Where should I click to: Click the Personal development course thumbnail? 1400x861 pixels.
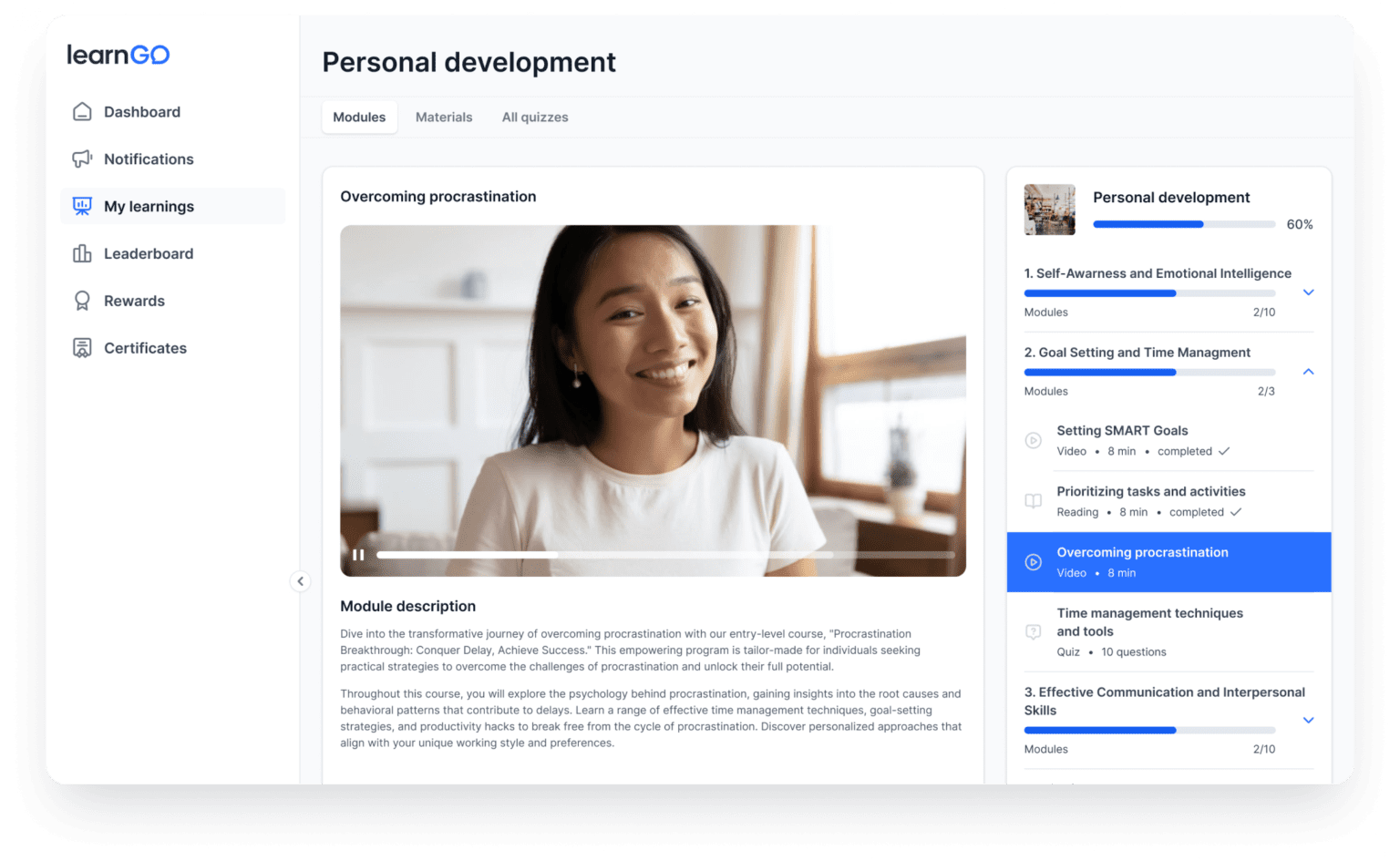(x=1049, y=210)
